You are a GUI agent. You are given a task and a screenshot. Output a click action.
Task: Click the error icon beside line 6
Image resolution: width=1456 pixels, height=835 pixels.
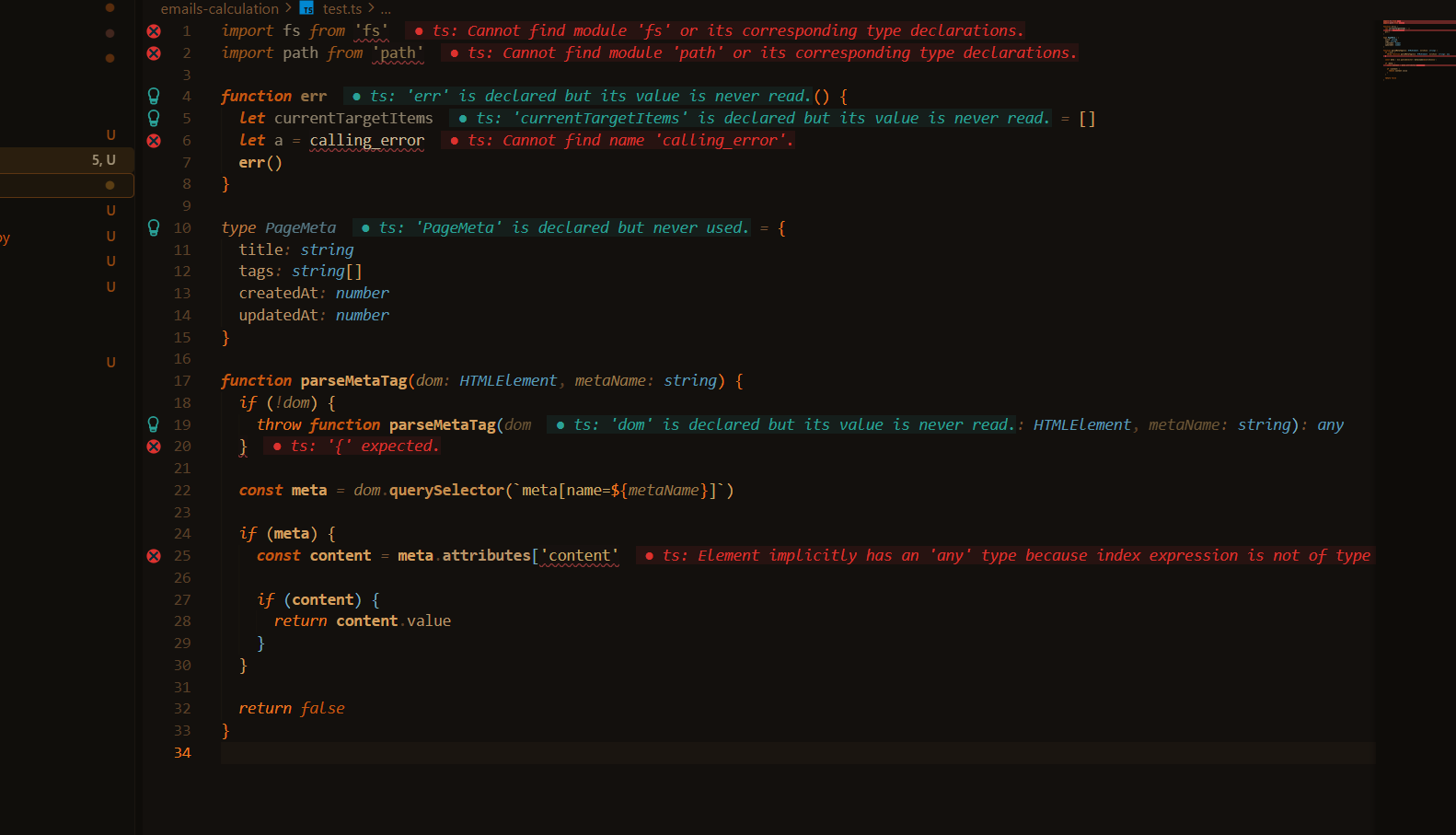pos(154,141)
